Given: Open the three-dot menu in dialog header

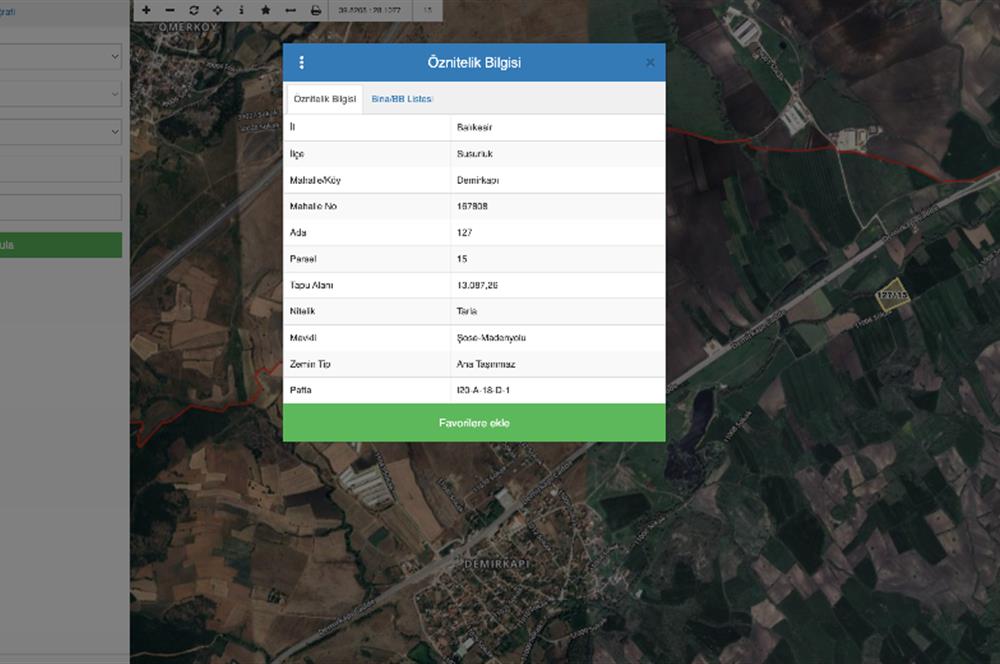Looking at the screenshot, I should coord(302,63).
